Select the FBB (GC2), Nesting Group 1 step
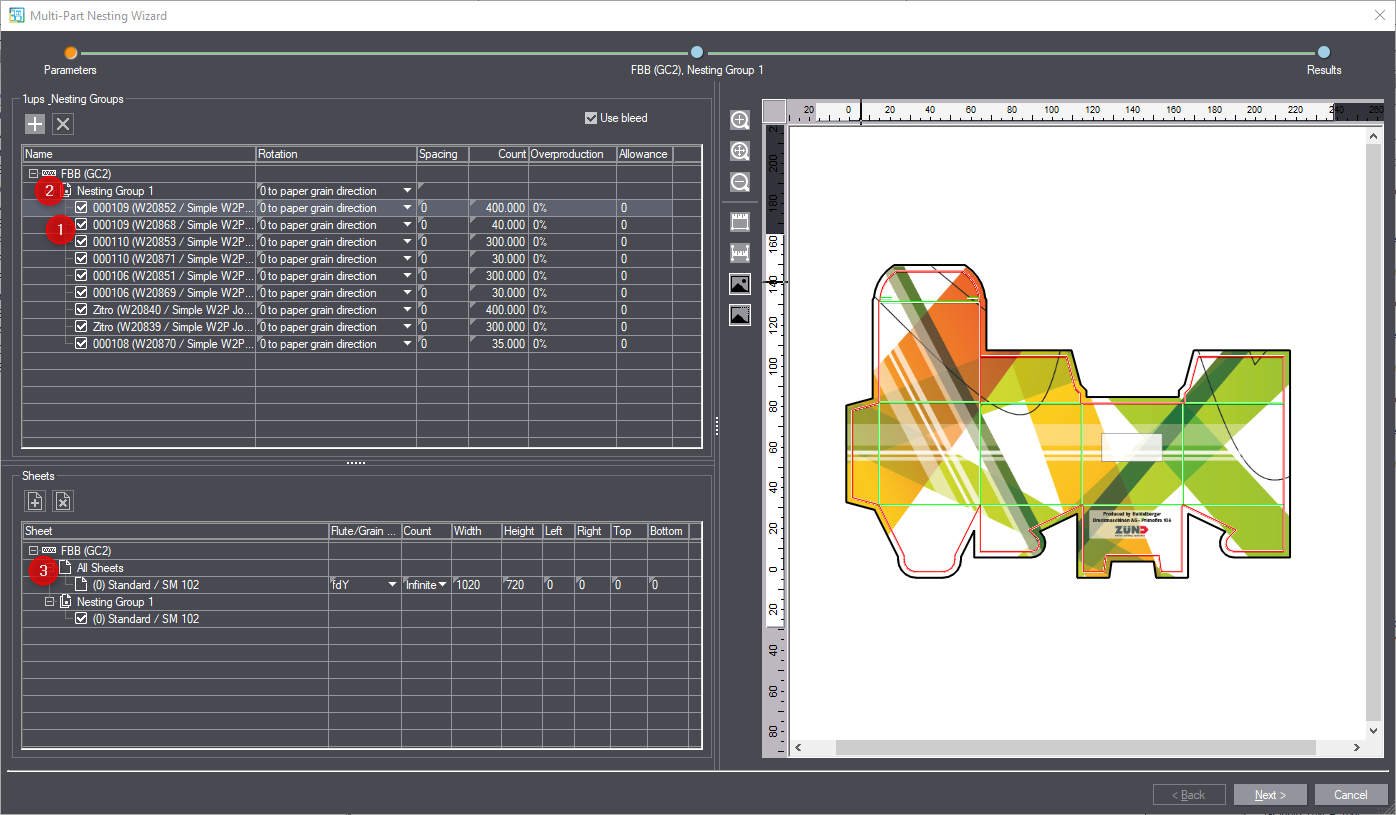1396x815 pixels. [697, 53]
